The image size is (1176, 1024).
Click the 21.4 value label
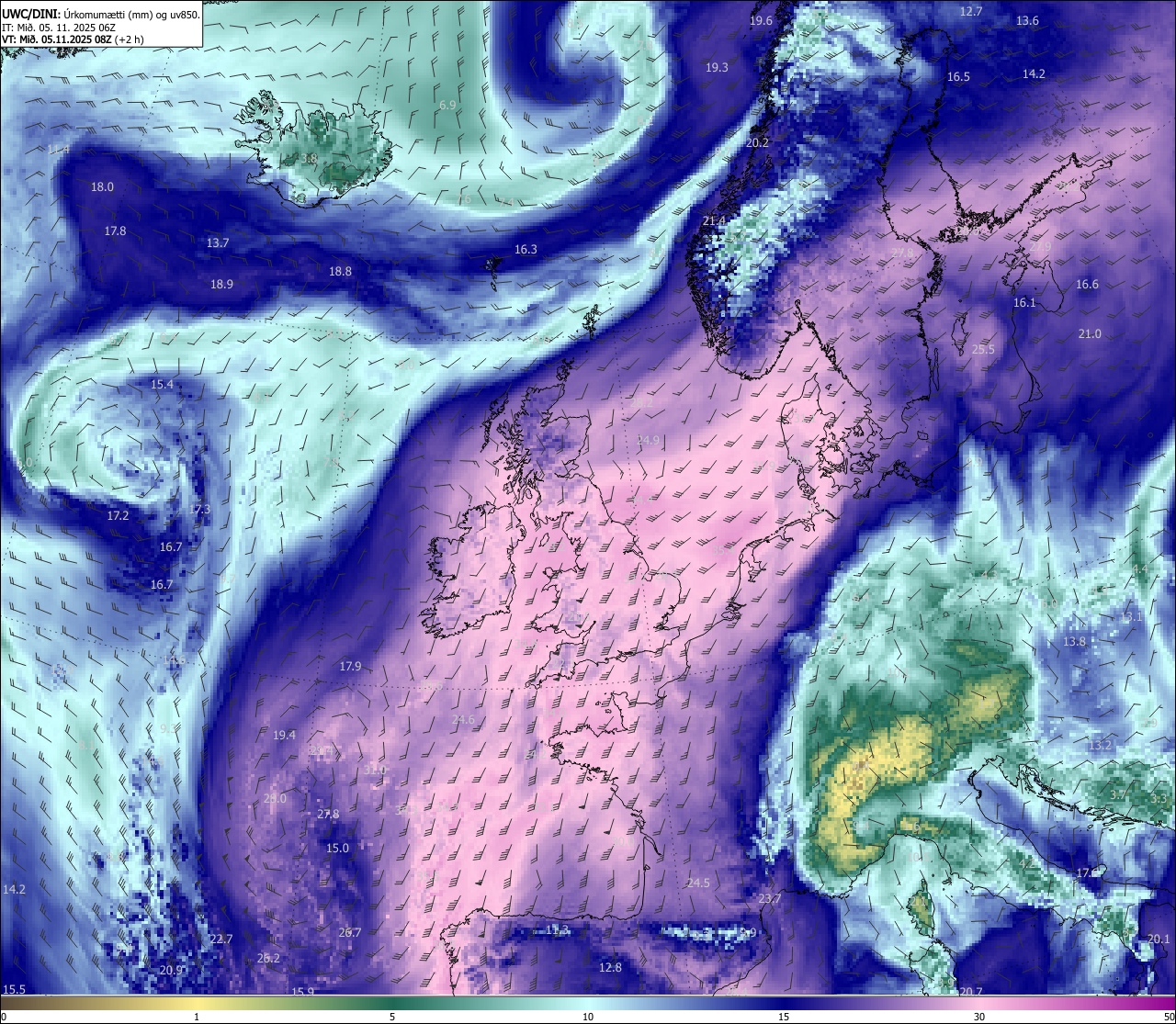click(713, 221)
